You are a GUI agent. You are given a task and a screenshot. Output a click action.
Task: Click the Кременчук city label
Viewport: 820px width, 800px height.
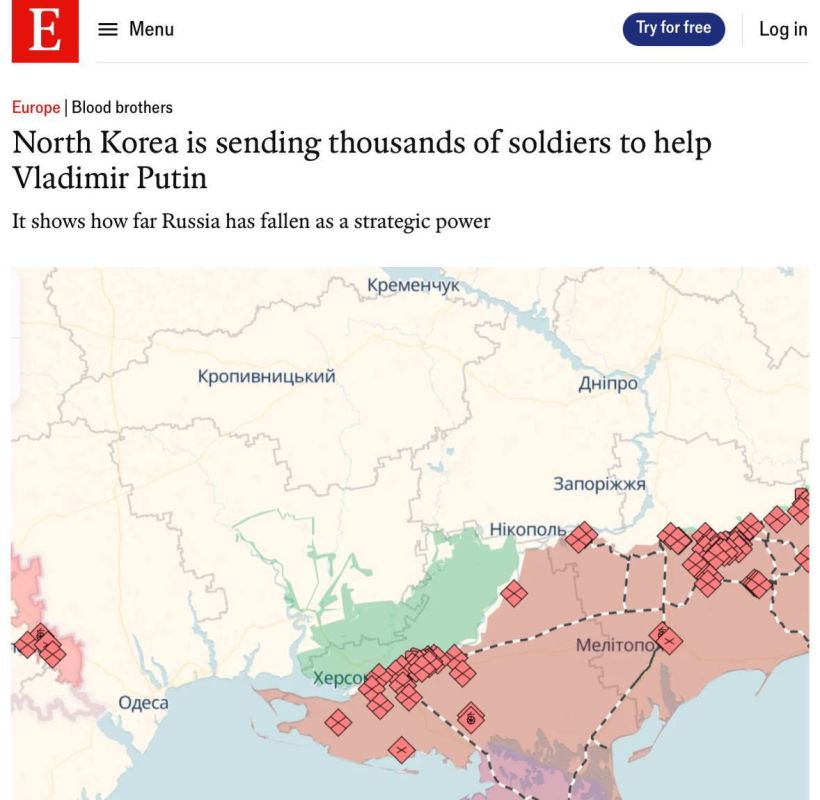(x=413, y=285)
